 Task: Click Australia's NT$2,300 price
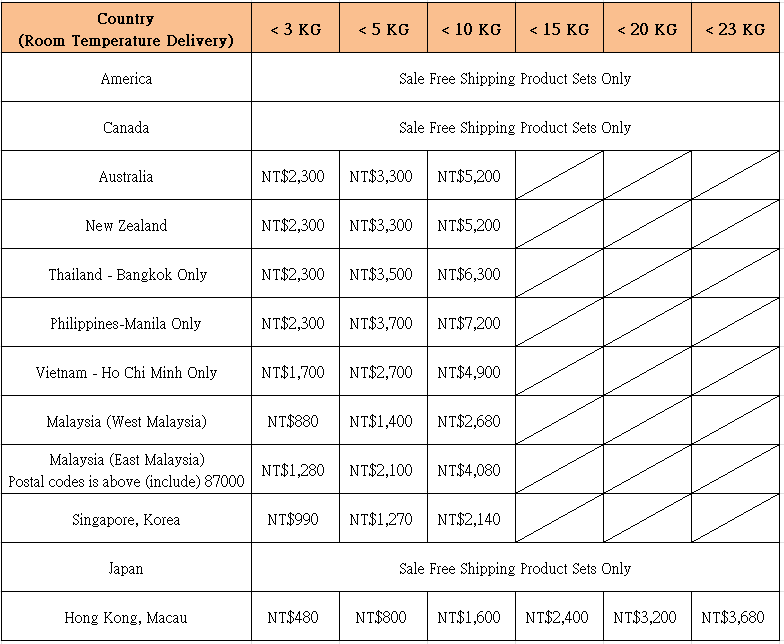click(293, 176)
